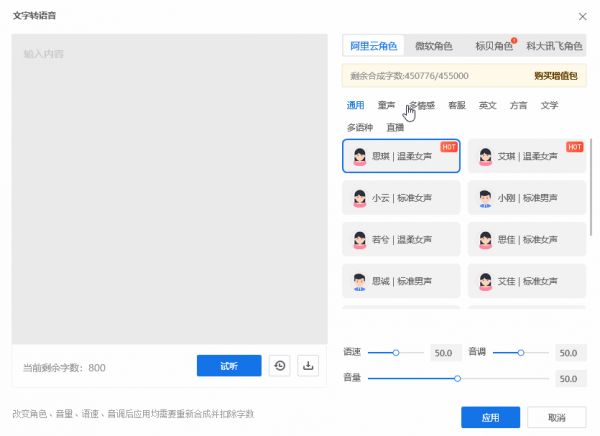This screenshot has height=436, width=600.
Task: Click the 语速 value field 50.0
Action: [x=446, y=353]
